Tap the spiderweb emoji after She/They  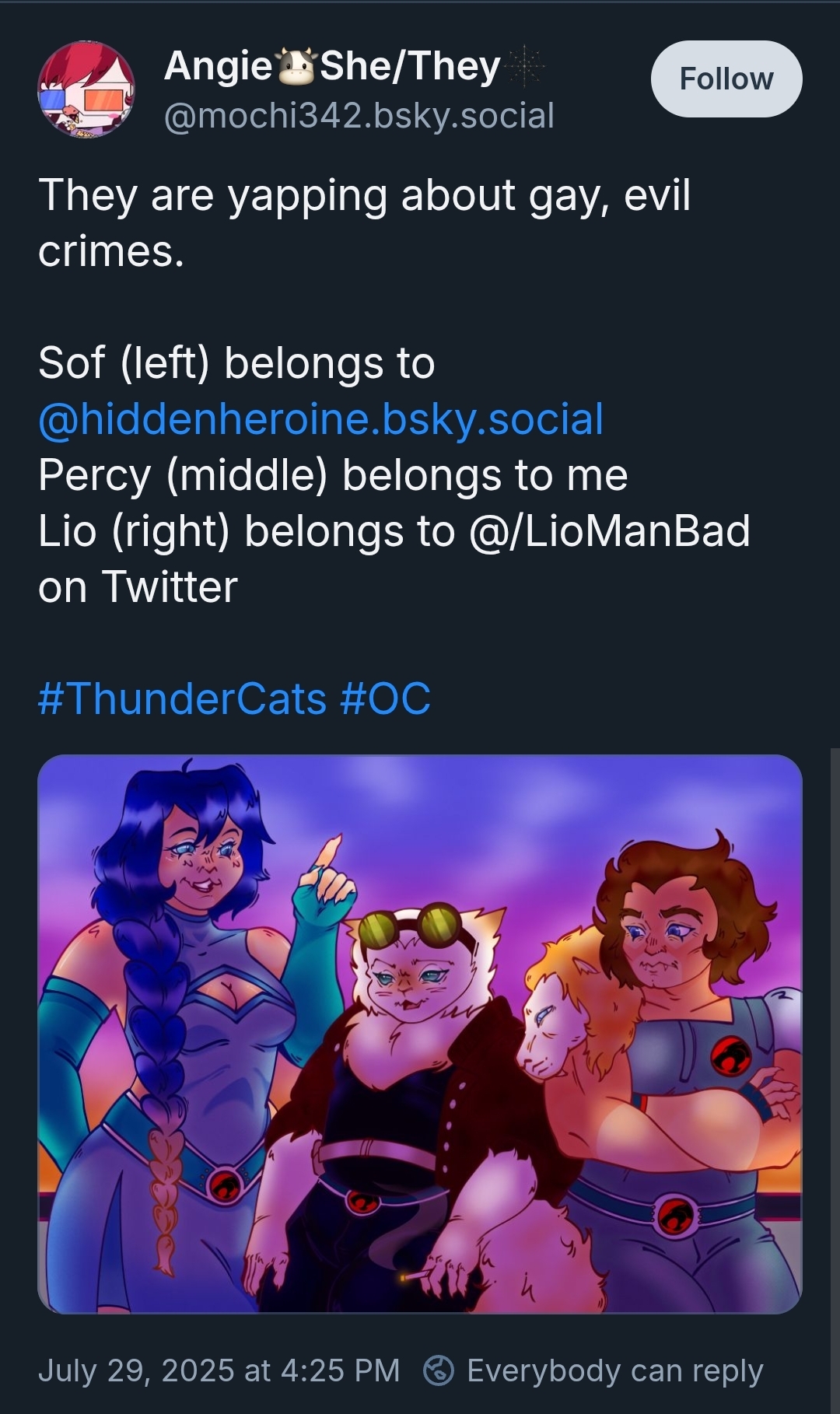point(524,66)
